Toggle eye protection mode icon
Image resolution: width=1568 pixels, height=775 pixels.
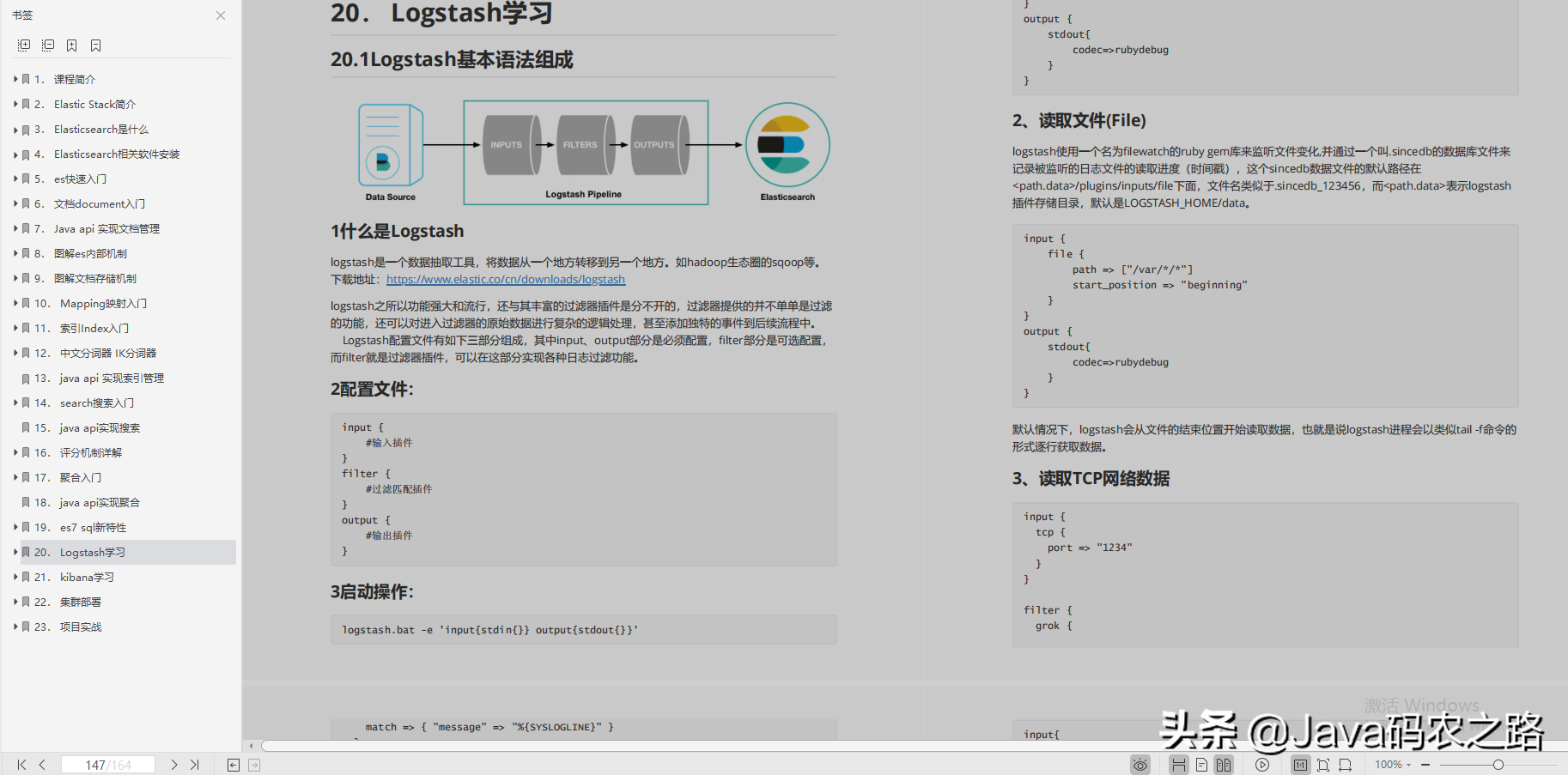pos(1140,765)
